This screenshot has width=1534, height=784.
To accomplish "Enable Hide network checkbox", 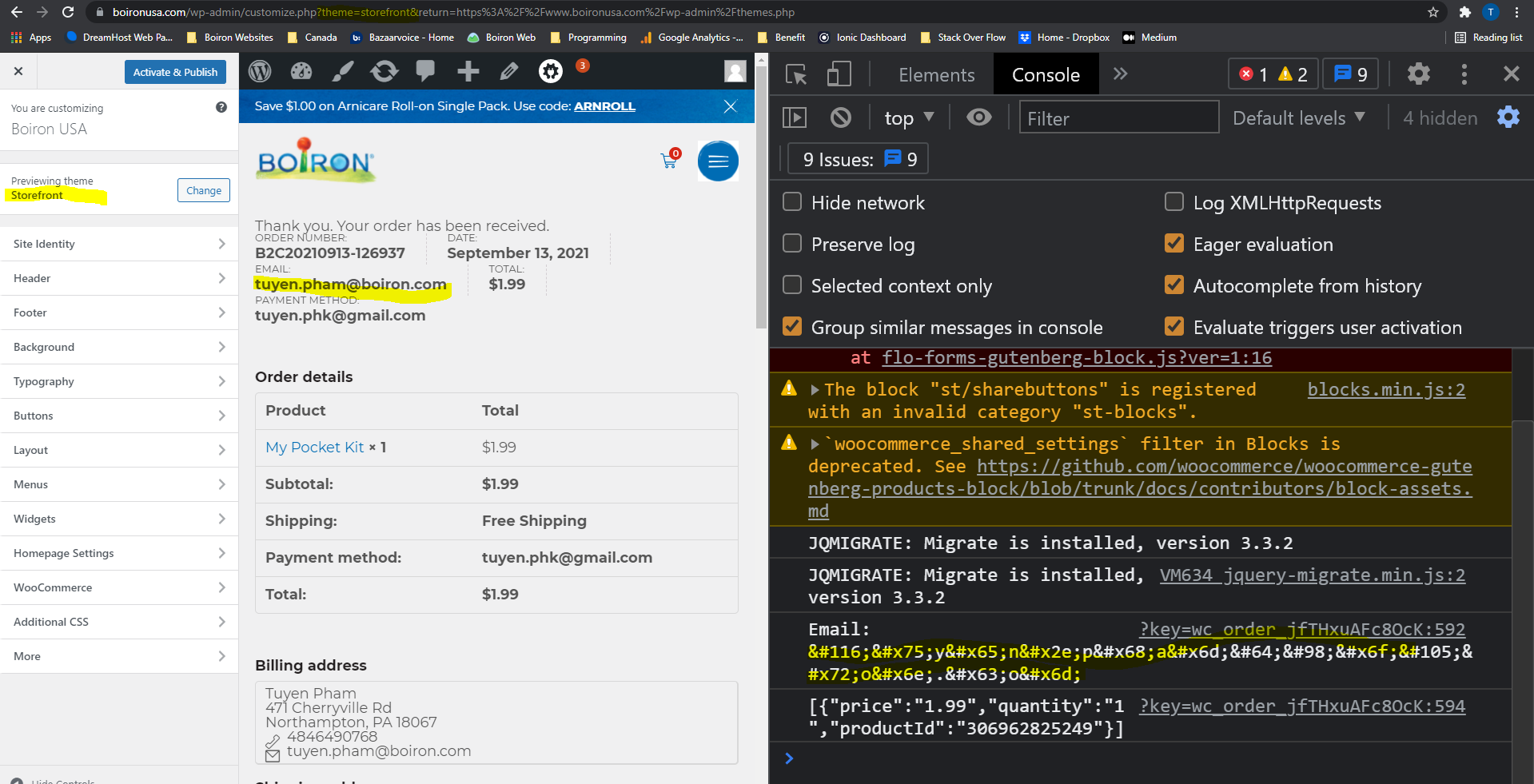I will point(792,202).
